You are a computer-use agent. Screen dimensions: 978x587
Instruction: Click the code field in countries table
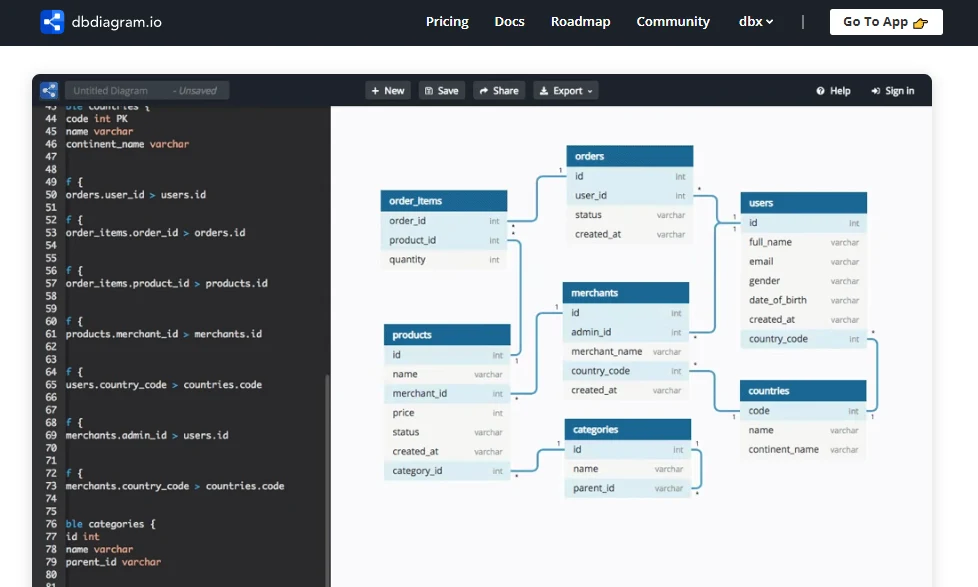pyautogui.click(x=803, y=411)
